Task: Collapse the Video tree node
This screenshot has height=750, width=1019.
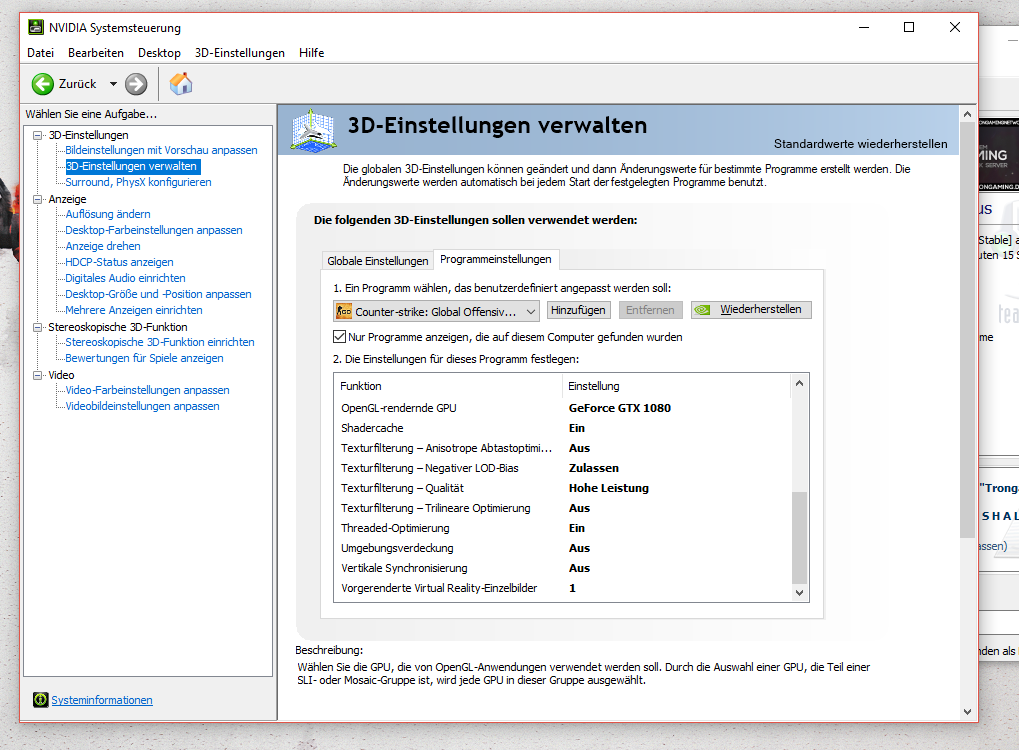Action: click(x=38, y=375)
